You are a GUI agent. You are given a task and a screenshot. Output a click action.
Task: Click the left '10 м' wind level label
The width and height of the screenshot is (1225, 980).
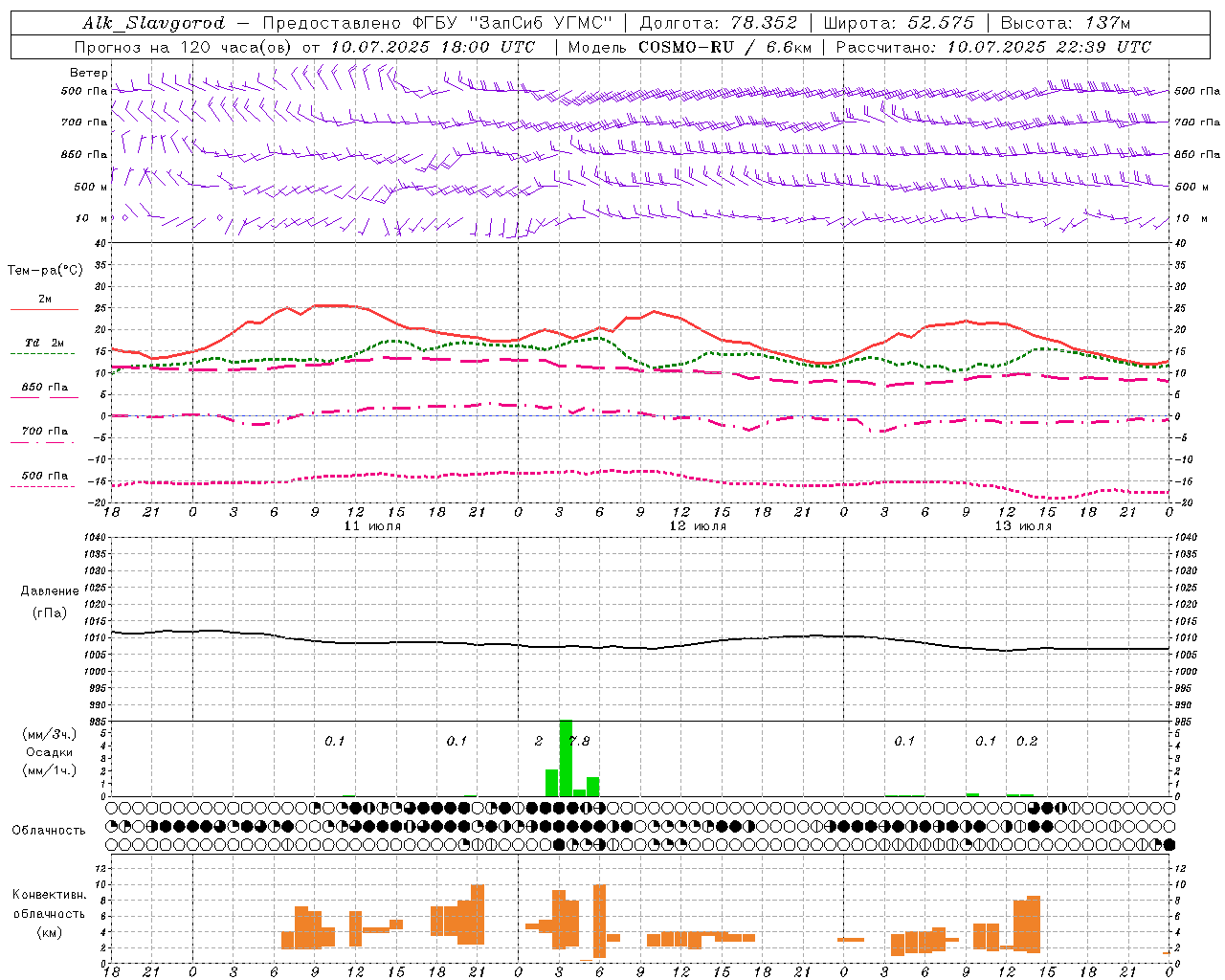92,218
